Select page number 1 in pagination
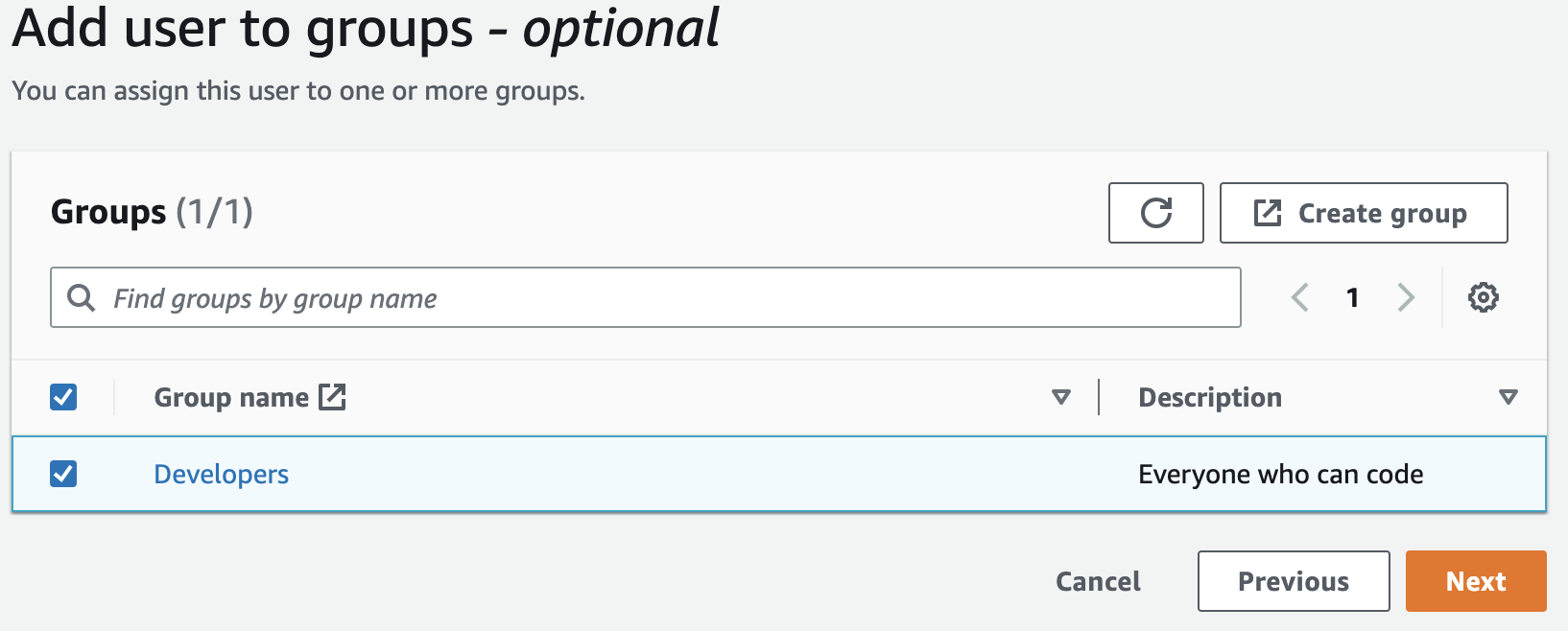This screenshot has width=1568, height=631. click(1353, 297)
